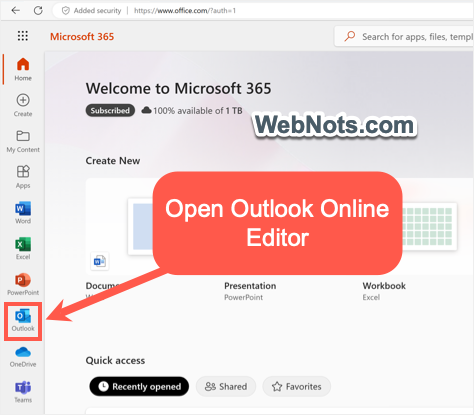Launch Word from sidebar
Image resolution: width=474 pixels, height=415 pixels.
[23, 213]
